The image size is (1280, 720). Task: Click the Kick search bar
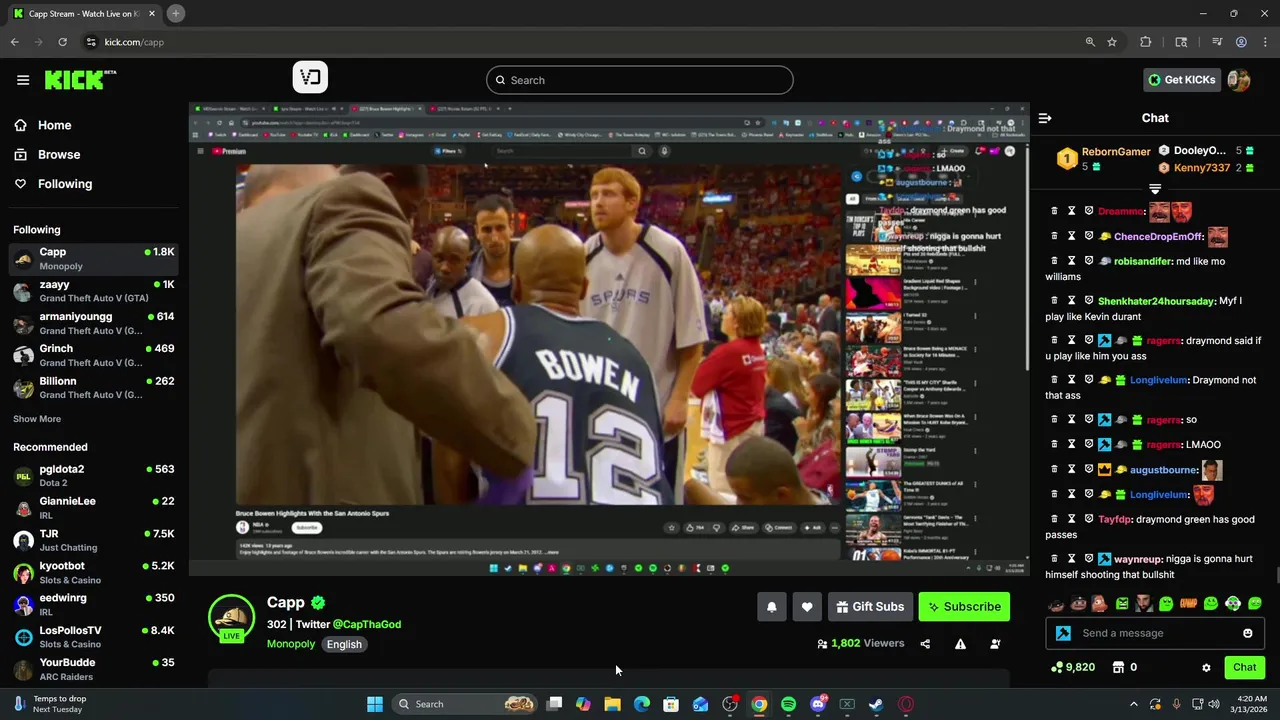(640, 80)
